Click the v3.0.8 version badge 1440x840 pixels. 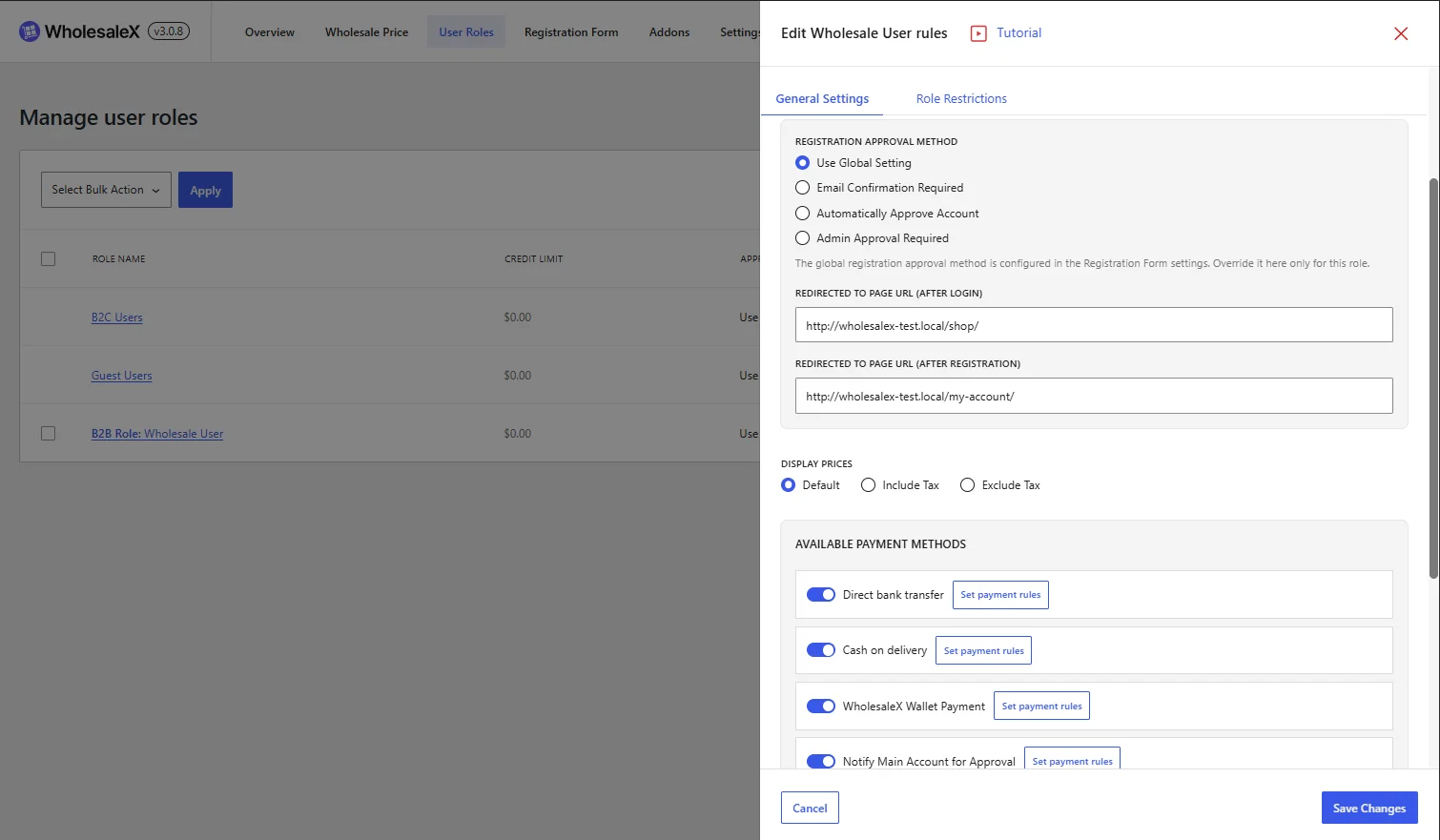pyautogui.click(x=169, y=31)
